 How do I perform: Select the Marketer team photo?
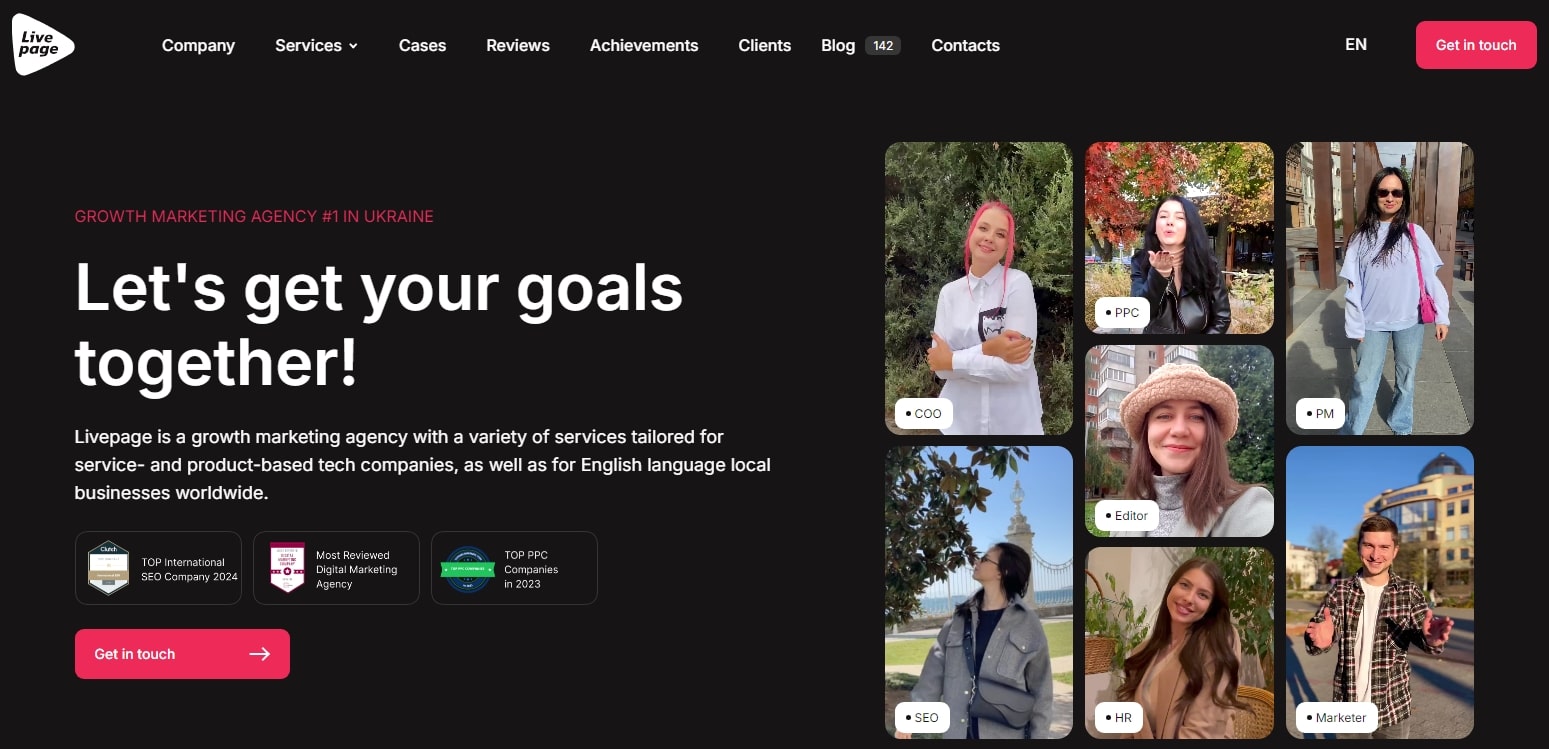(x=1380, y=592)
